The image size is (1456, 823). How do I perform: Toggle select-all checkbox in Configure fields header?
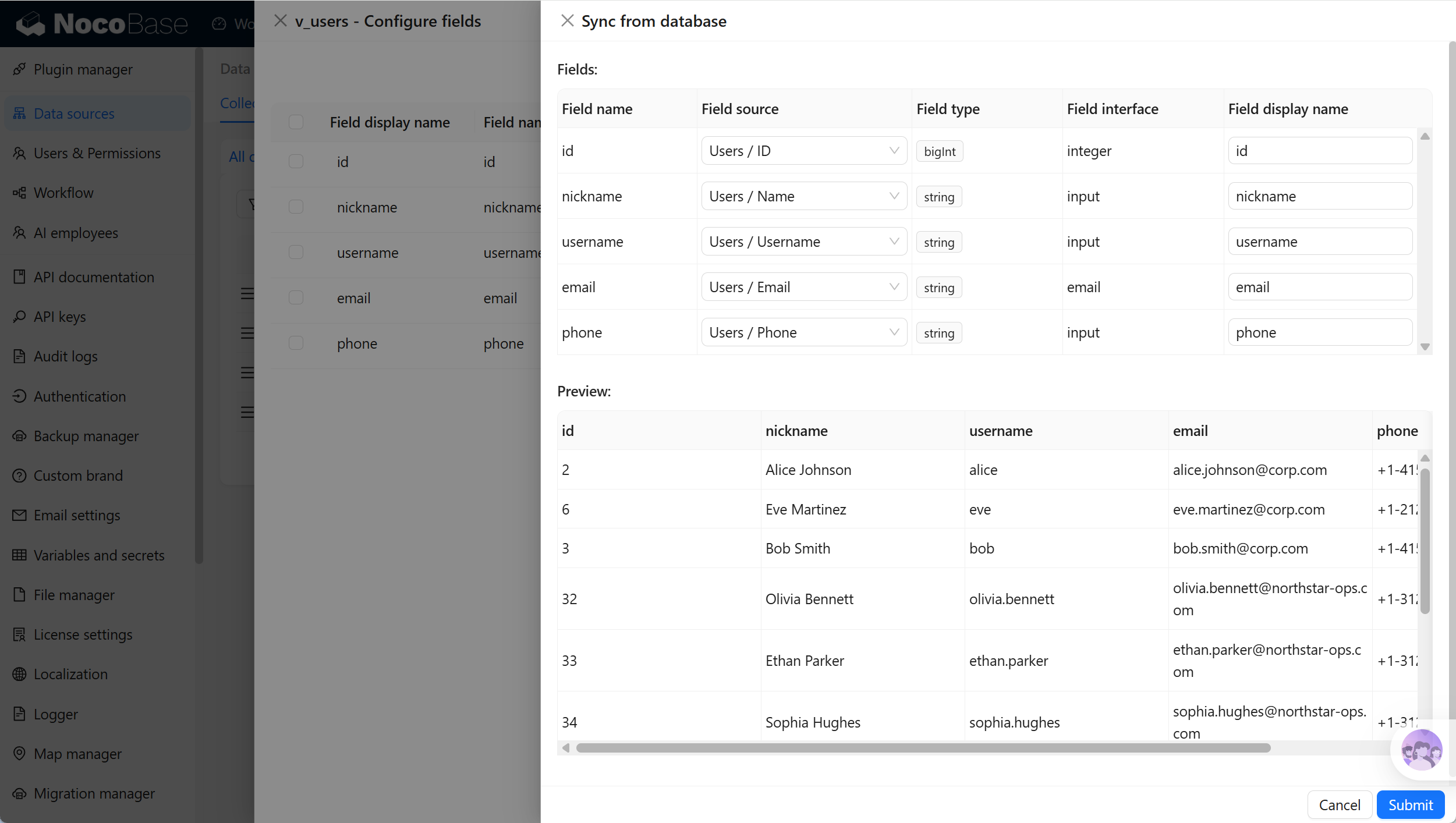[296, 122]
